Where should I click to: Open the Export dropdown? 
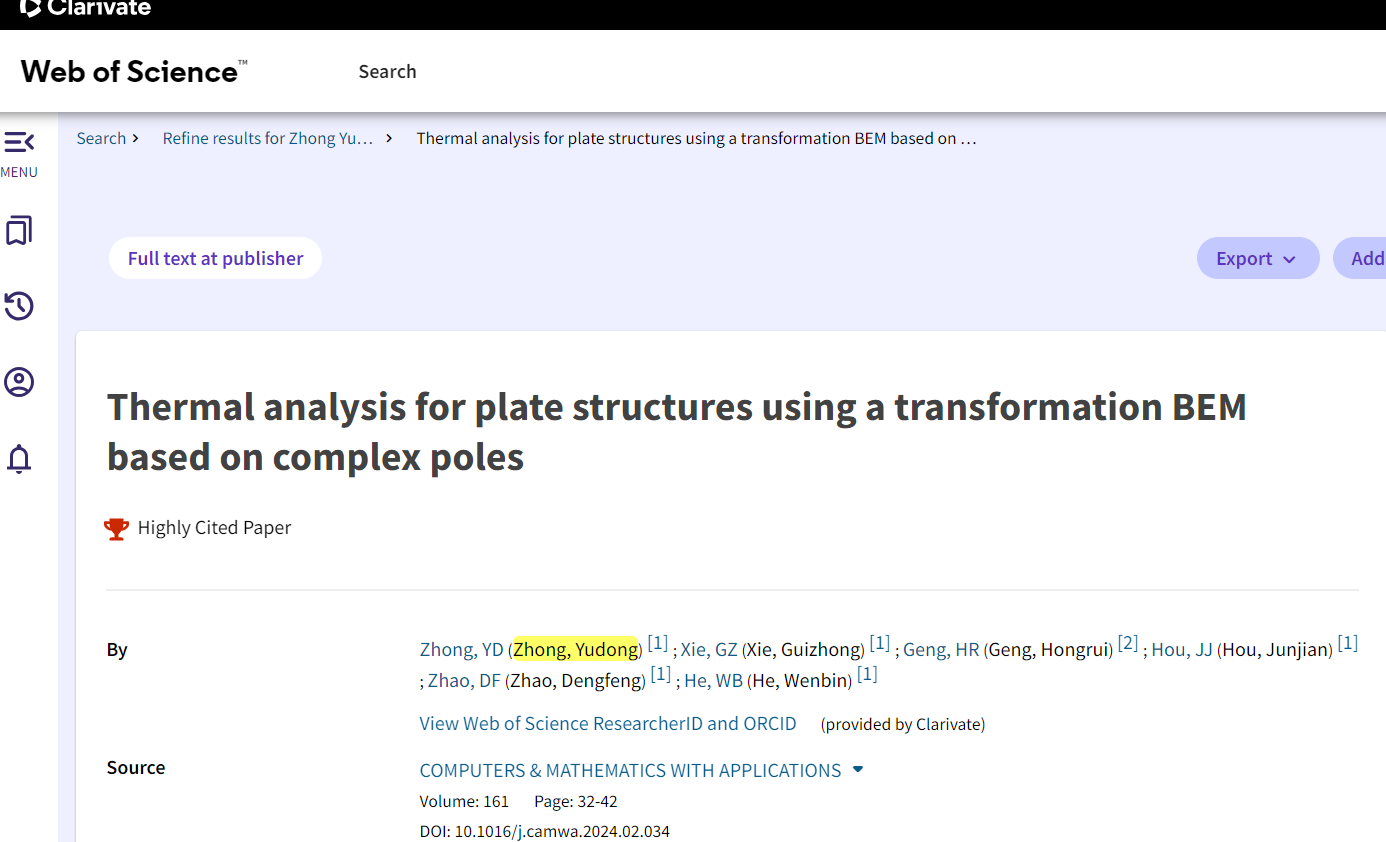pyautogui.click(x=1257, y=258)
